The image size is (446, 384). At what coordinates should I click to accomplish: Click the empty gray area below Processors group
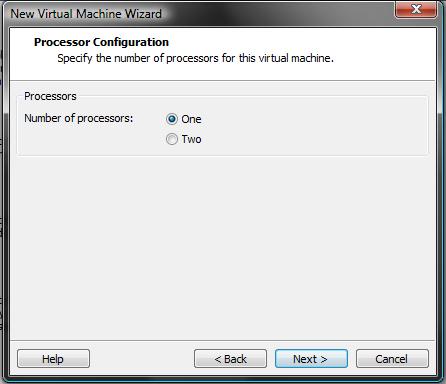223,247
